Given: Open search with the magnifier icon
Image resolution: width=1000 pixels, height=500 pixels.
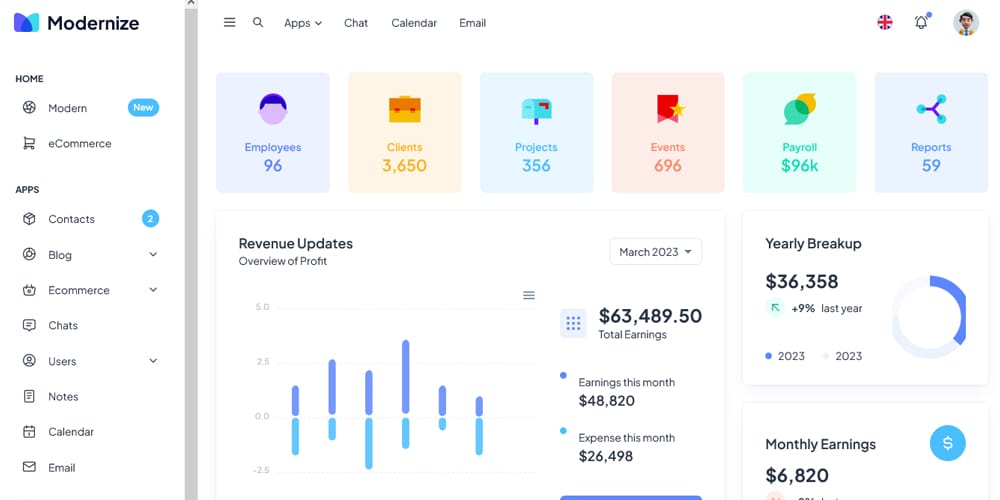Looking at the screenshot, I should (258, 22).
